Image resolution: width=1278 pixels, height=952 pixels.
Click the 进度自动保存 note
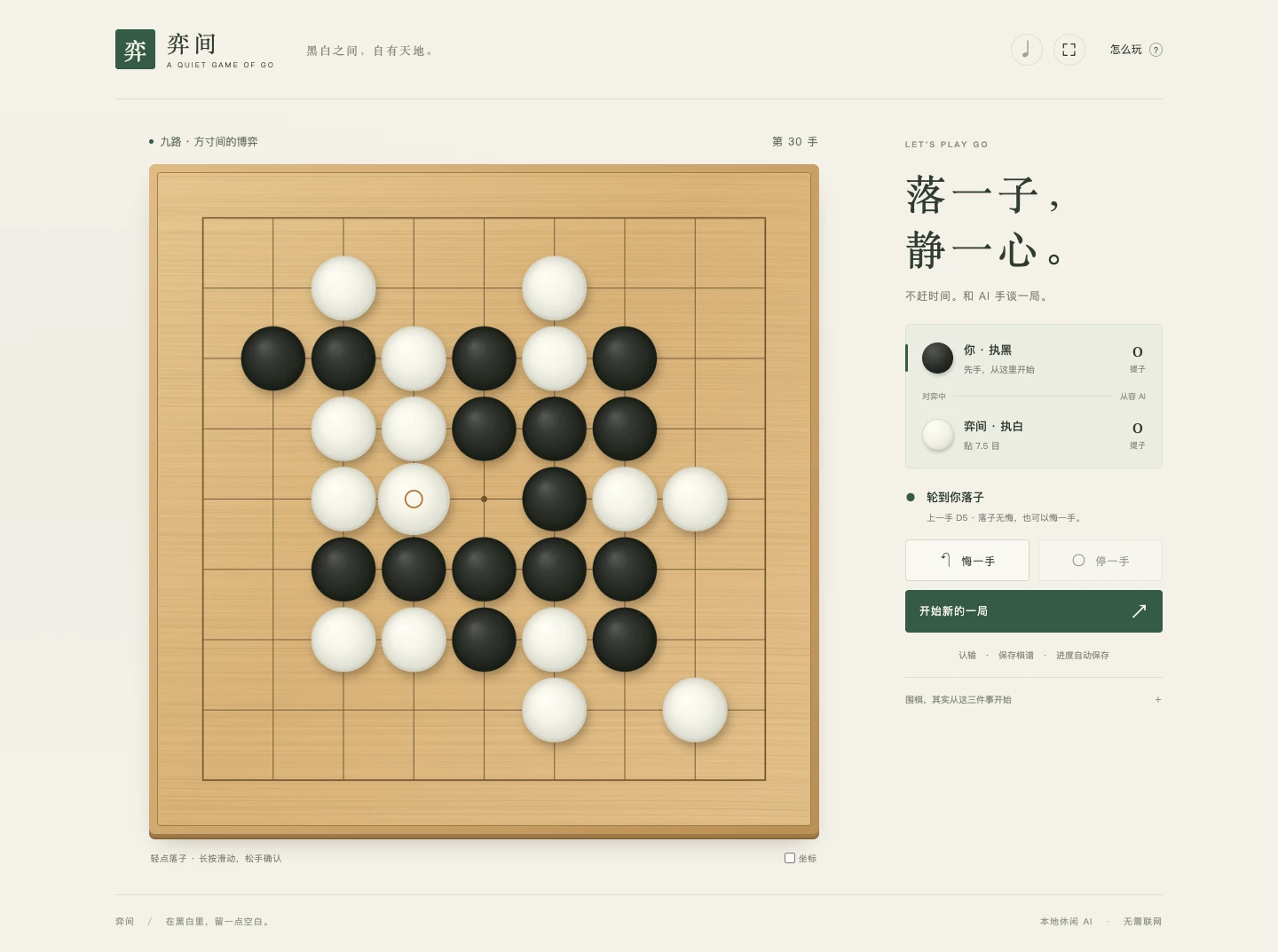click(x=1083, y=656)
